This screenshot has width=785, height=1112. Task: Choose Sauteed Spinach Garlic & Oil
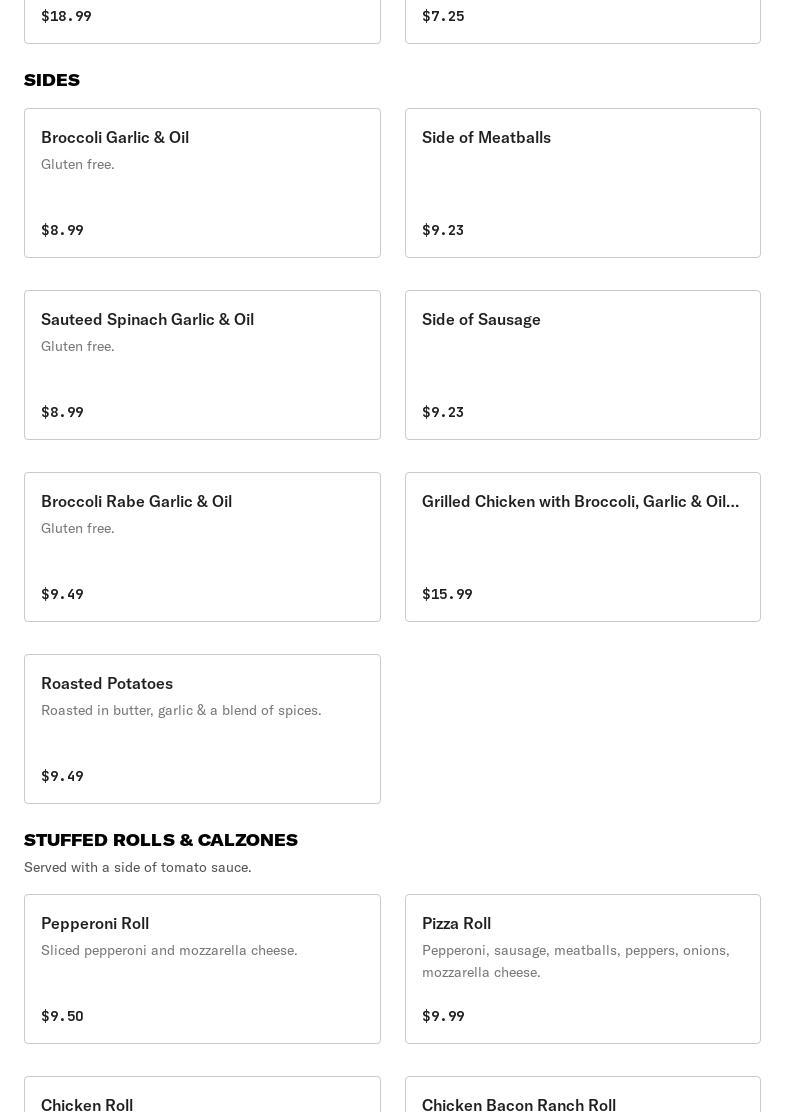(x=202, y=365)
